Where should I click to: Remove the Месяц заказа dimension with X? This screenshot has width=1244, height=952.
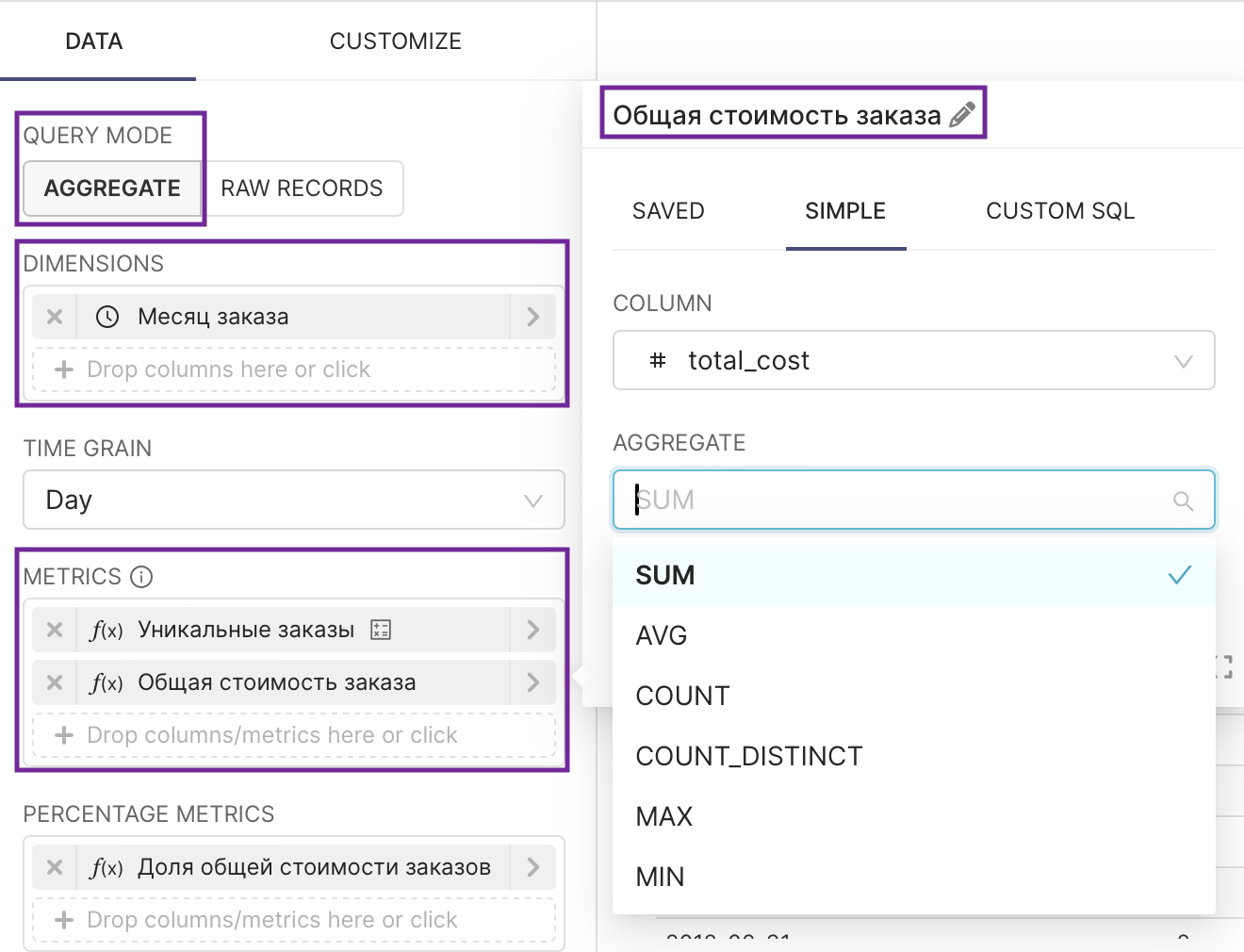pyautogui.click(x=55, y=317)
